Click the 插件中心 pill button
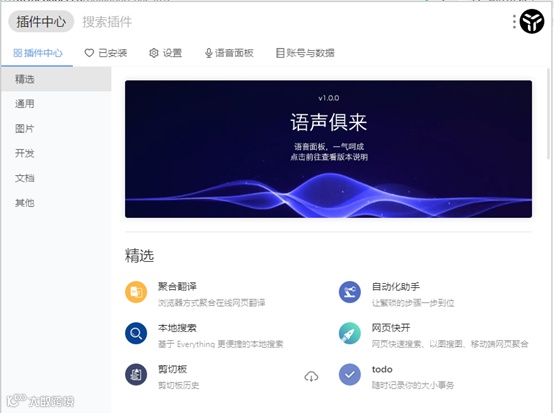Image resolution: width=554 pixels, height=413 pixels. (41, 22)
